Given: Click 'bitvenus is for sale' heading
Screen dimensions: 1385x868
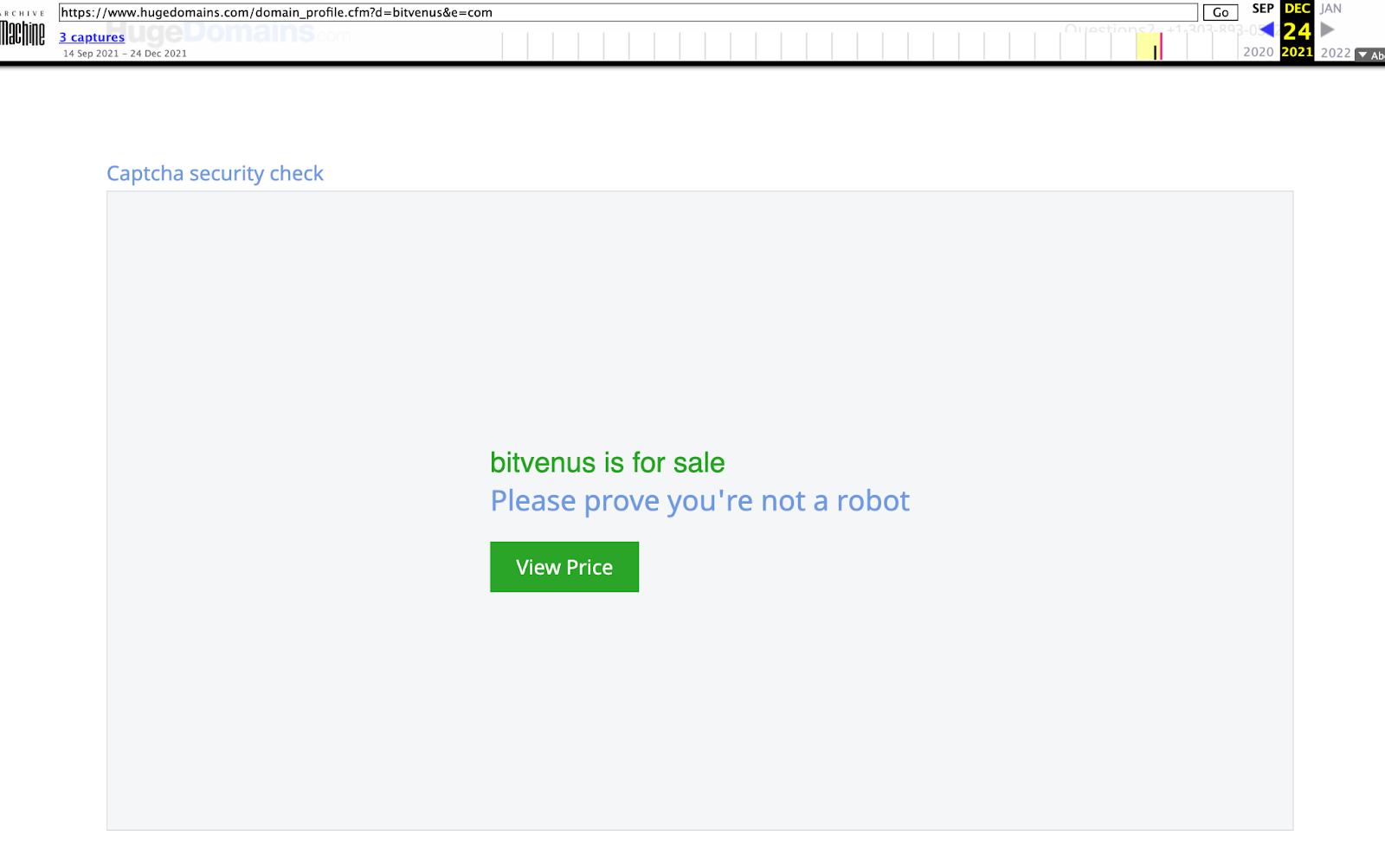Looking at the screenshot, I should tap(608, 463).
